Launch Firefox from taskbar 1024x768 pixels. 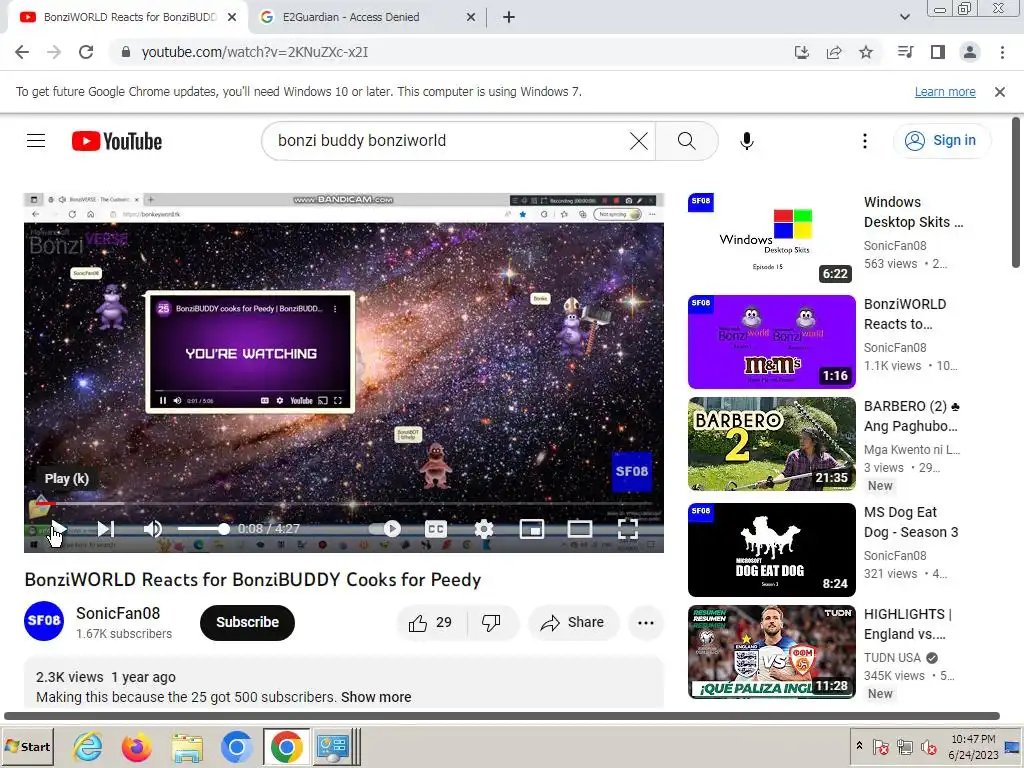pos(136,746)
